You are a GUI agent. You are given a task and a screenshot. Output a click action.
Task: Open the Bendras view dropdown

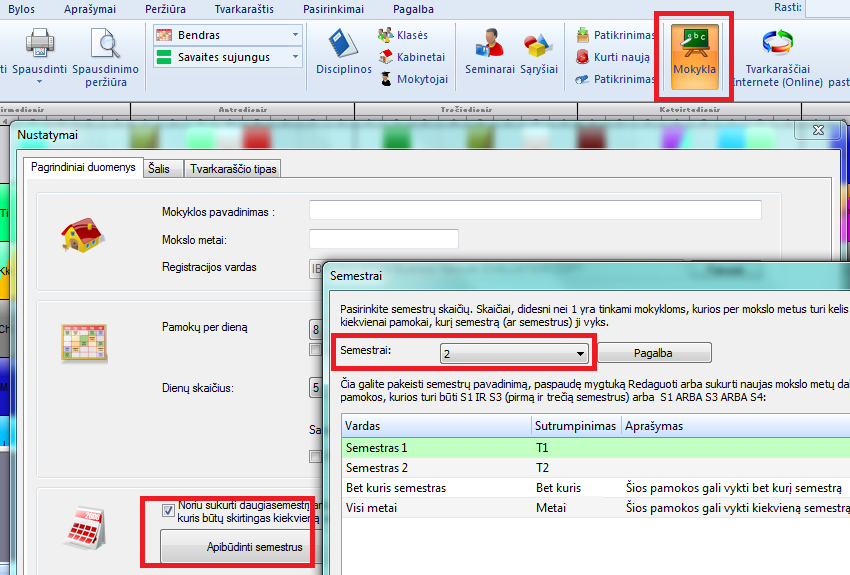295,35
